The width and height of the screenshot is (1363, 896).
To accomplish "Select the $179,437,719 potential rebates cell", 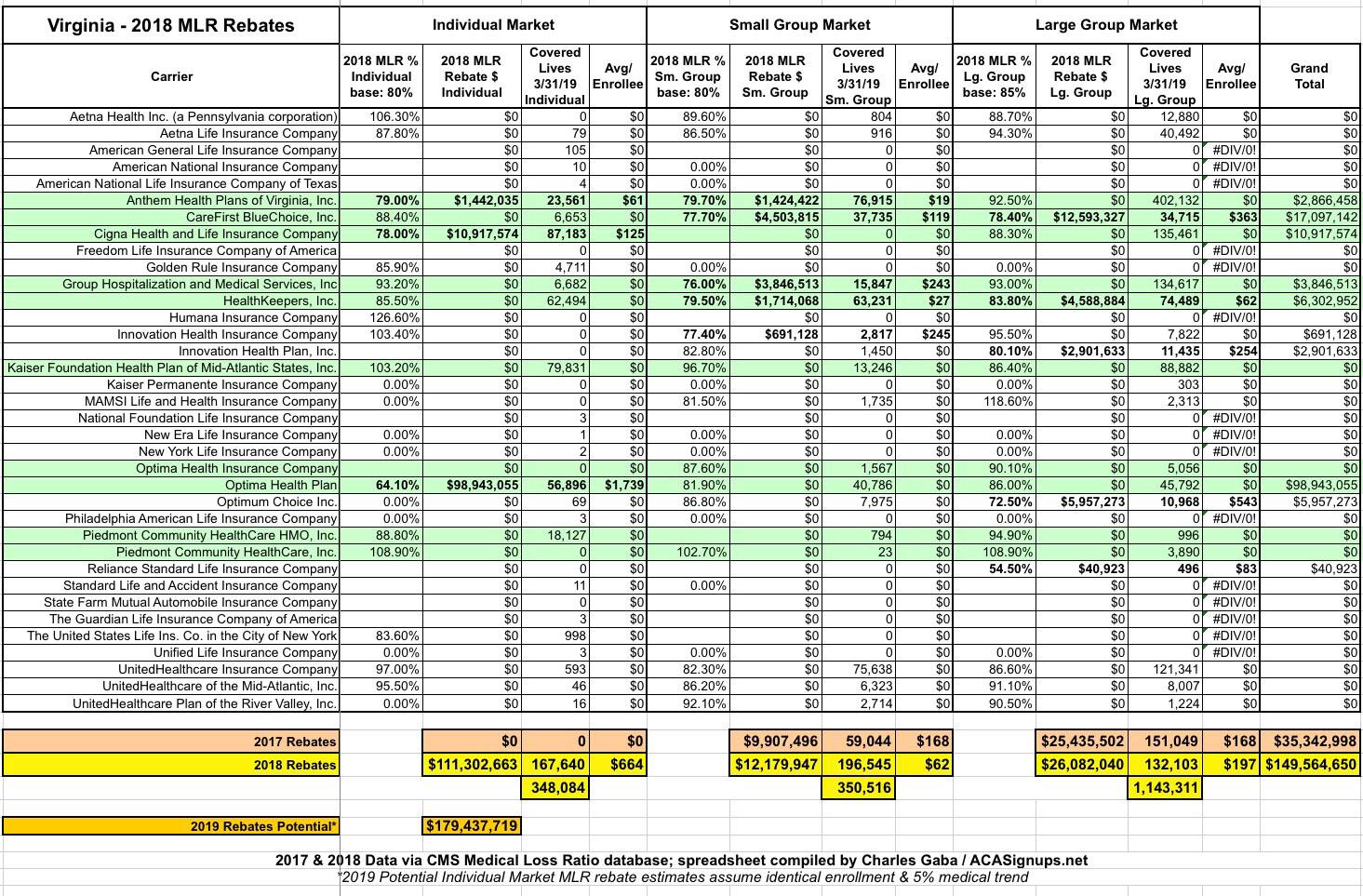I will click(x=472, y=826).
